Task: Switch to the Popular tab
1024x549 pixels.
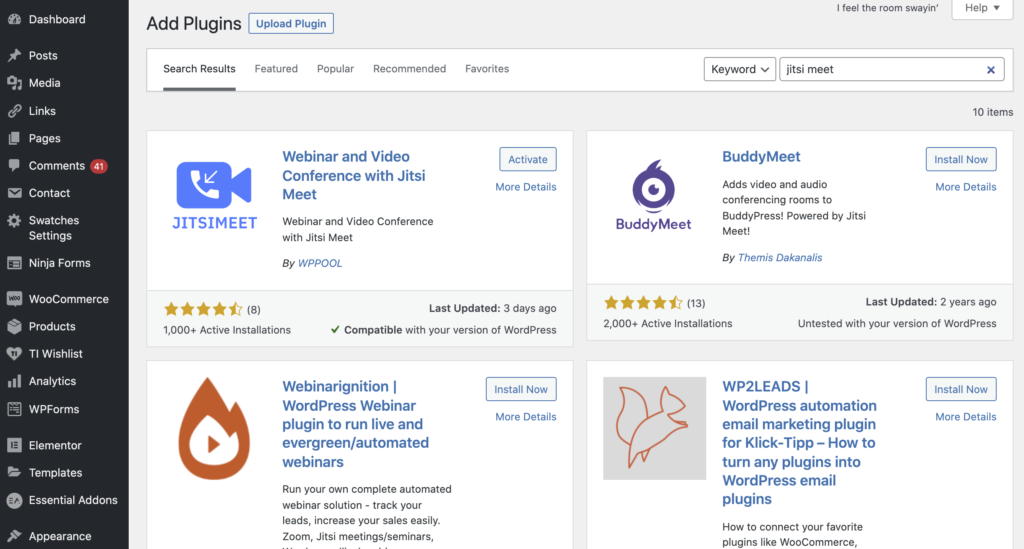Action: click(x=335, y=69)
